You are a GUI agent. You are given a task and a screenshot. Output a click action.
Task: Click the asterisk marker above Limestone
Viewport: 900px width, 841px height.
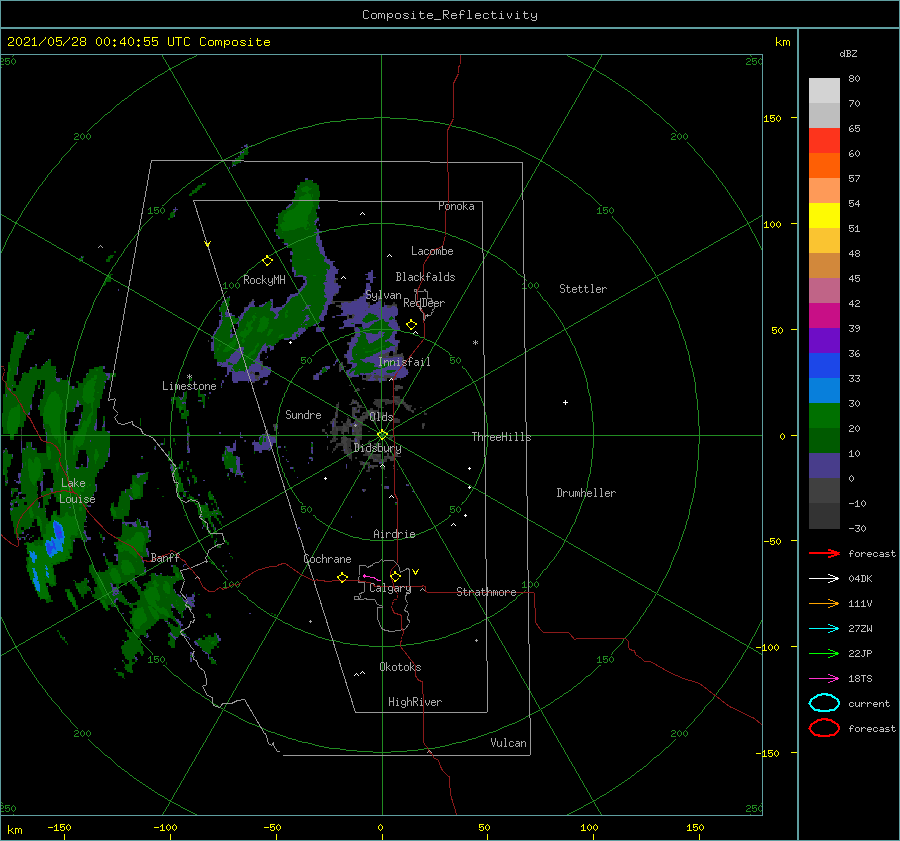point(189,377)
